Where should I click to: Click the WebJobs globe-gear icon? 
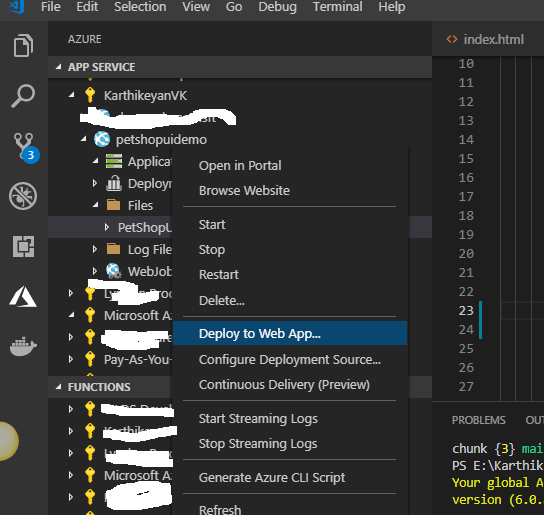tap(114, 271)
